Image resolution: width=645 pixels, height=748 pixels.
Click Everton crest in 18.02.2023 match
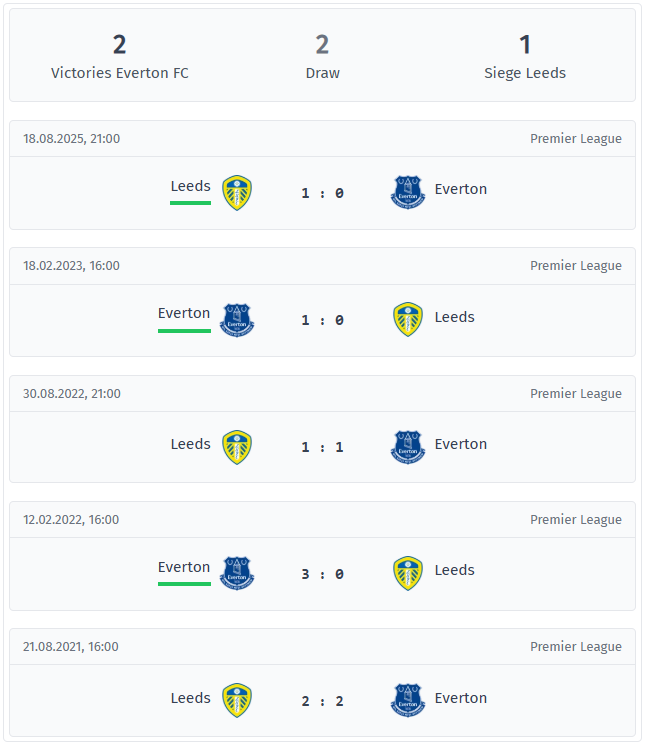(237, 320)
